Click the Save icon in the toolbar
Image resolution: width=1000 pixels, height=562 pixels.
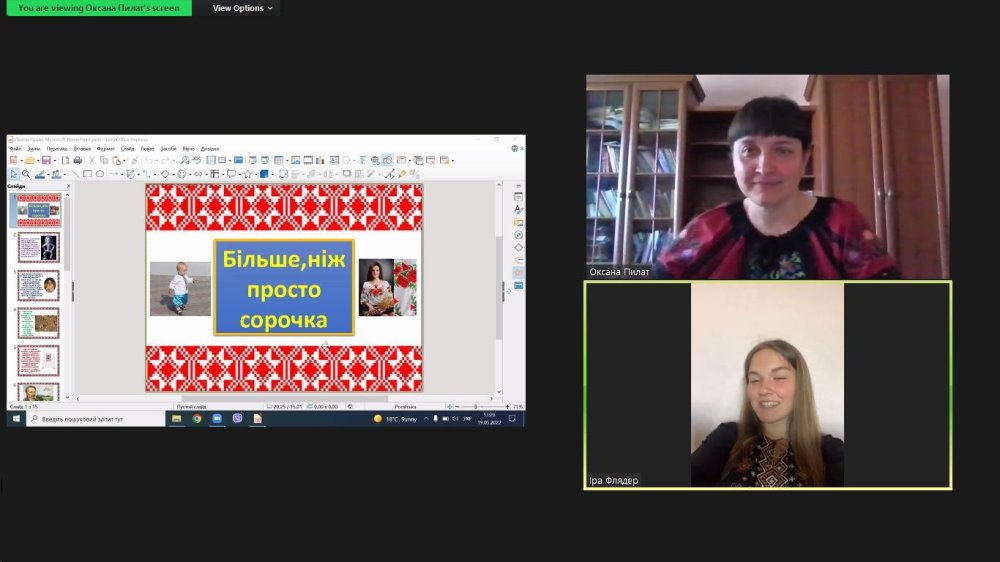46,160
